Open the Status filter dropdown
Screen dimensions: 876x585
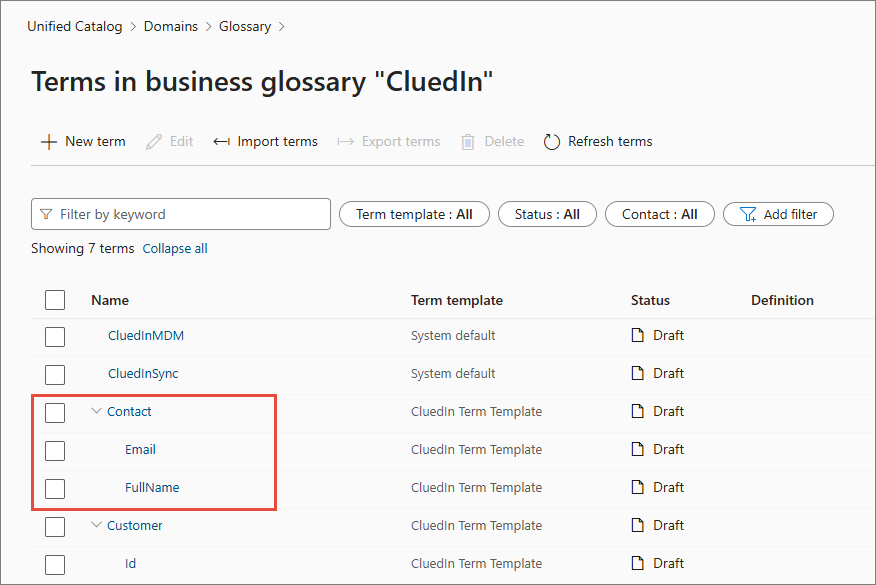coord(547,215)
